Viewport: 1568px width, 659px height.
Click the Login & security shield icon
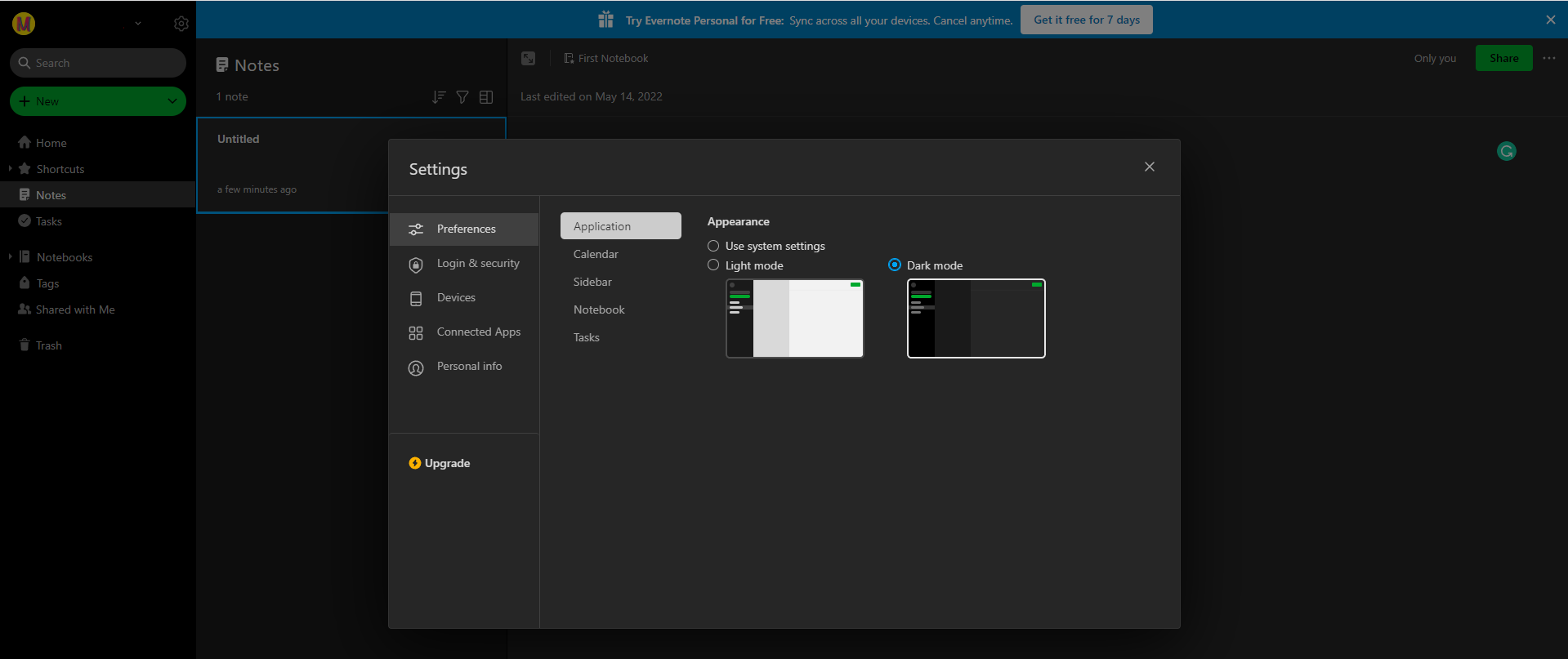(x=416, y=265)
